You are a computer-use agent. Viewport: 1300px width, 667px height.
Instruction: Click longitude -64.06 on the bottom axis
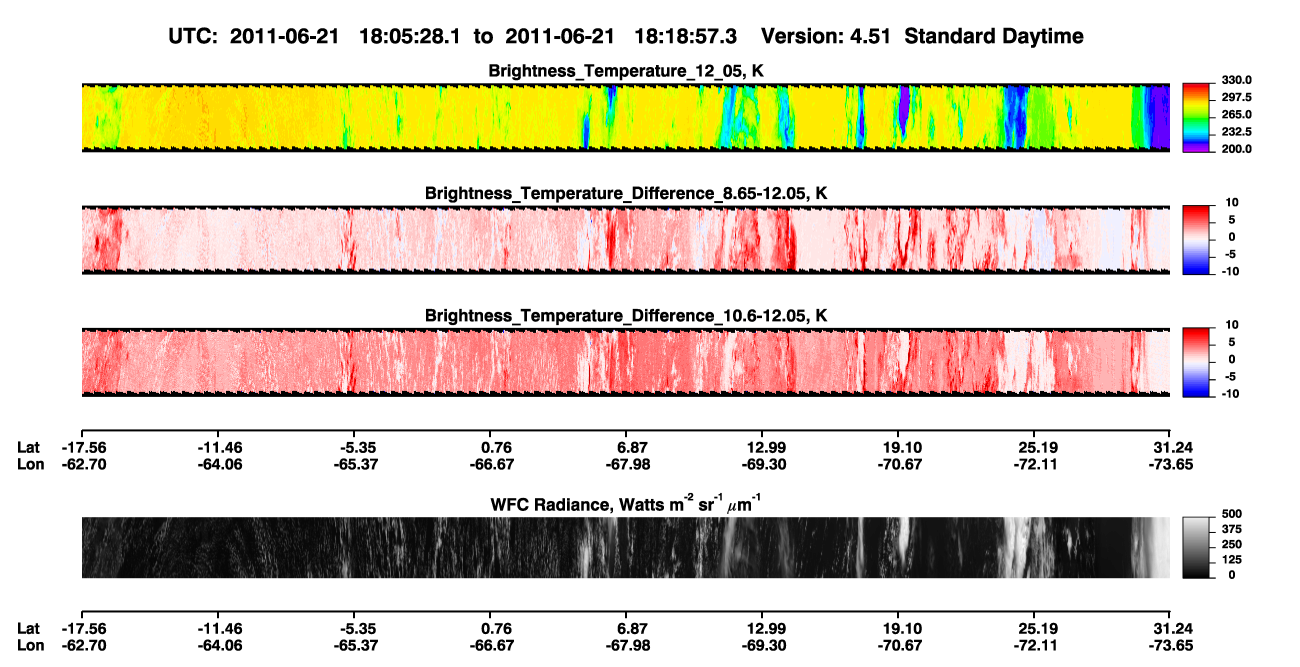218,647
